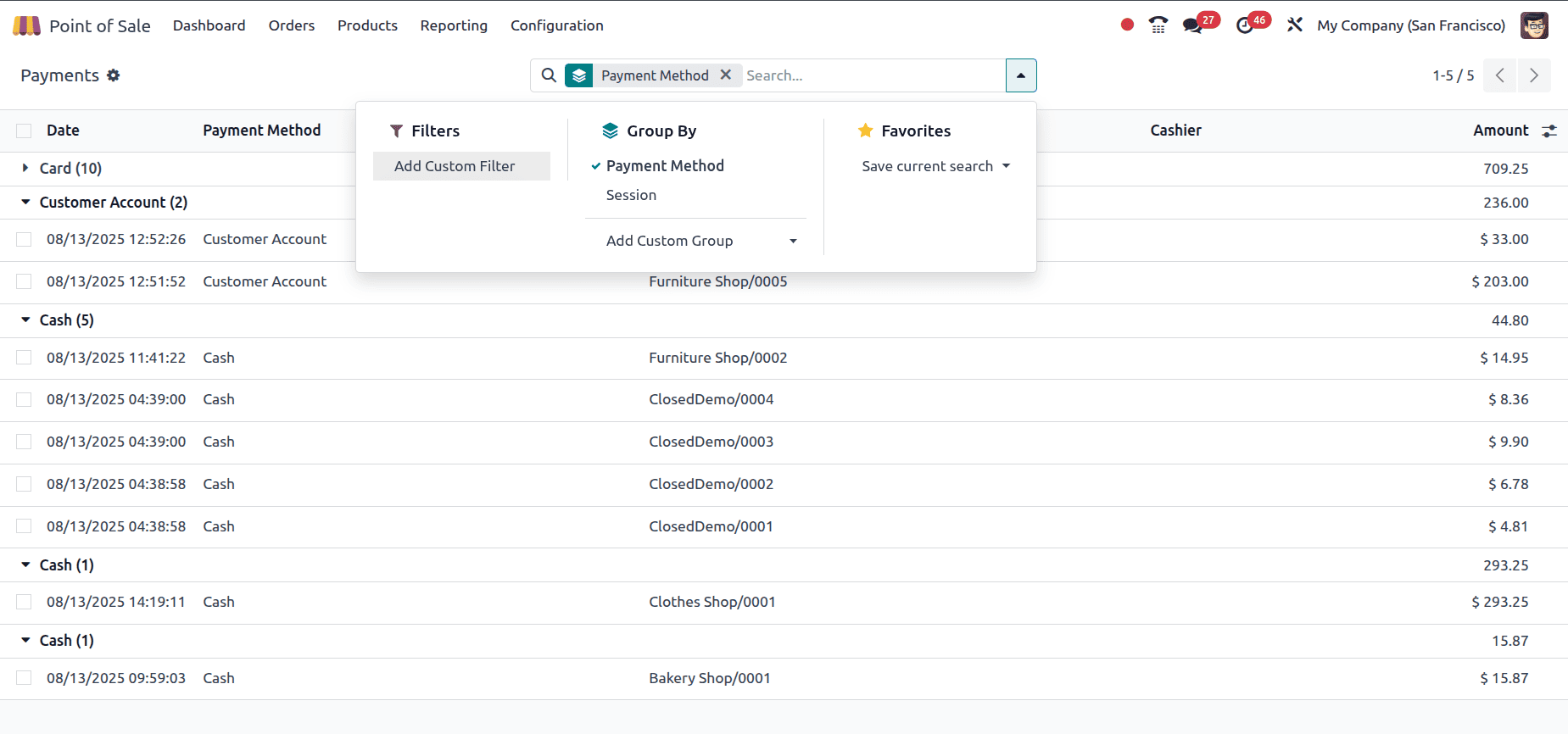Select the Session group-by option
The image size is (1568, 734).
pyautogui.click(x=631, y=195)
